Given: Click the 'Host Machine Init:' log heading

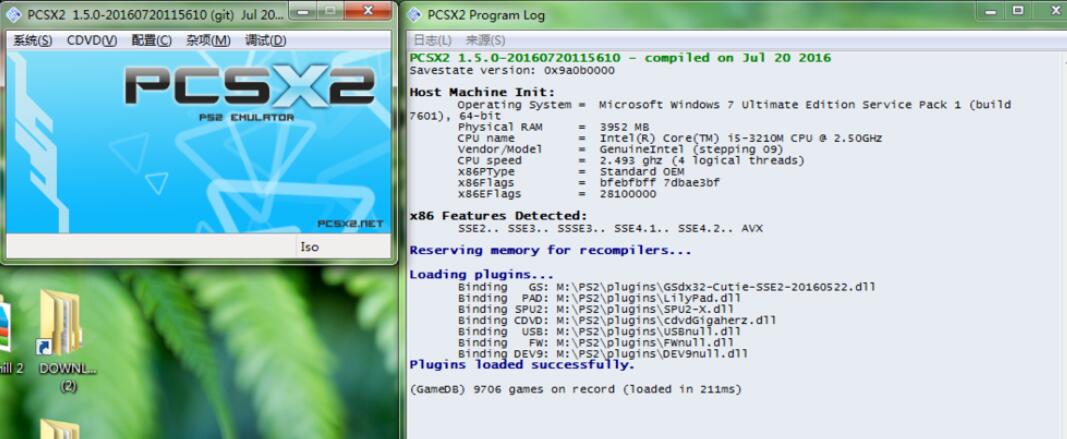Looking at the screenshot, I should tap(482, 92).
